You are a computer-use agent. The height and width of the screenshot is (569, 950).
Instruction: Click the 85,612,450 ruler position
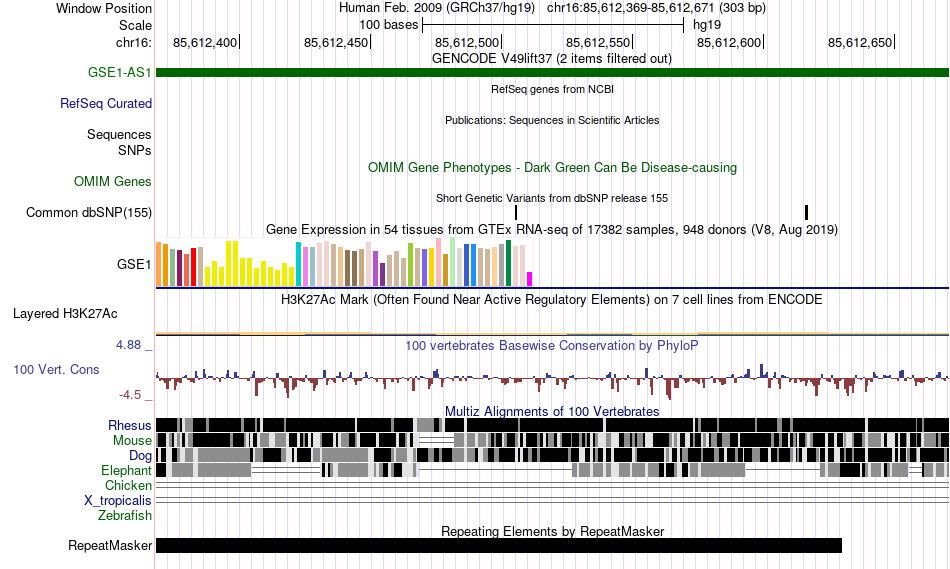click(x=336, y=42)
